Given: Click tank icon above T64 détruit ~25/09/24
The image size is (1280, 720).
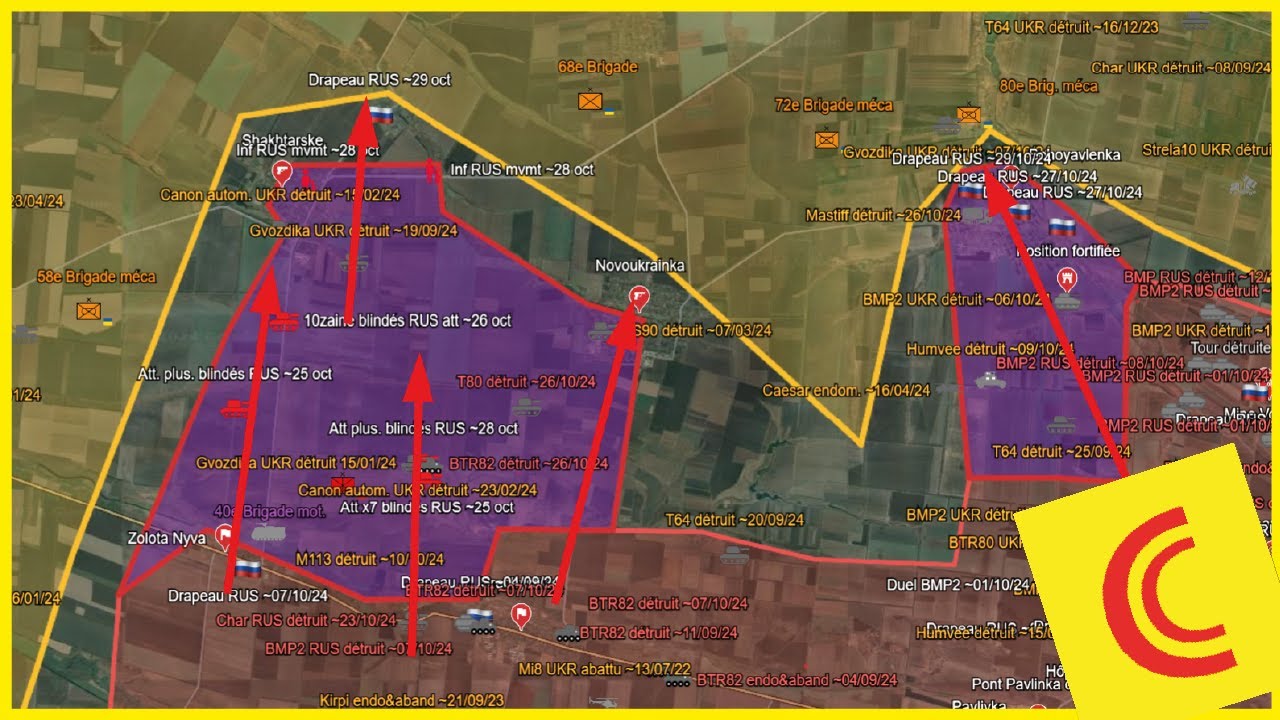Looking at the screenshot, I should [1061, 424].
